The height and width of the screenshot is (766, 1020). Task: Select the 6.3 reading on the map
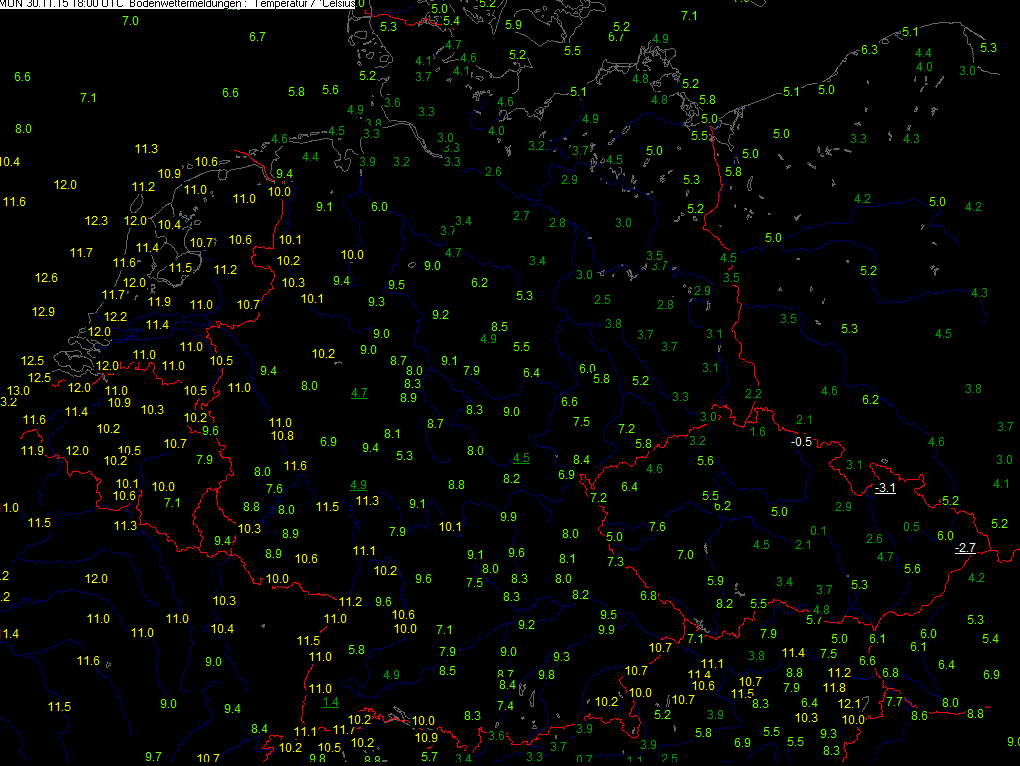(x=869, y=49)
